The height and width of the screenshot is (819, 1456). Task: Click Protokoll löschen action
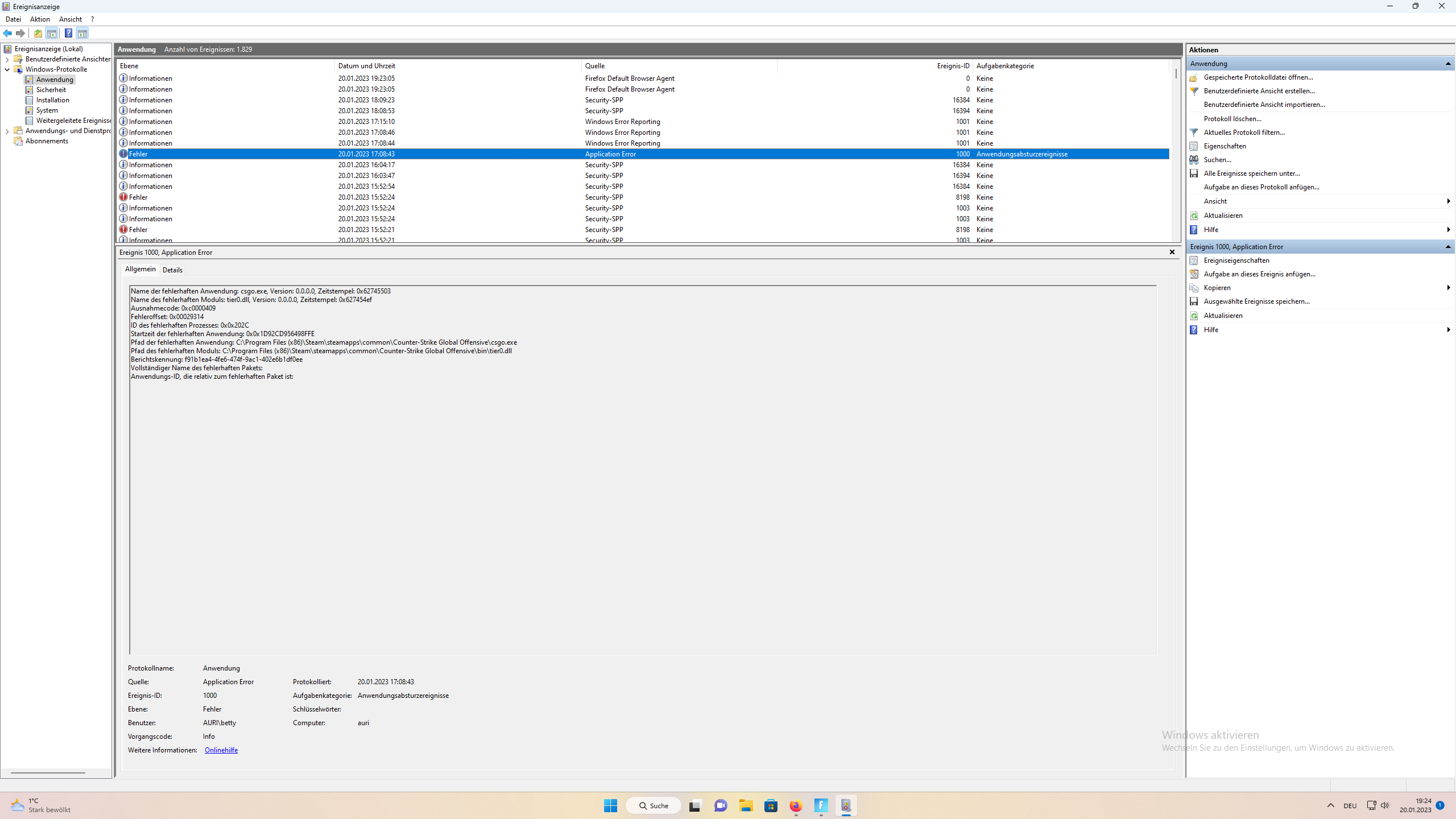[1232, 119]
